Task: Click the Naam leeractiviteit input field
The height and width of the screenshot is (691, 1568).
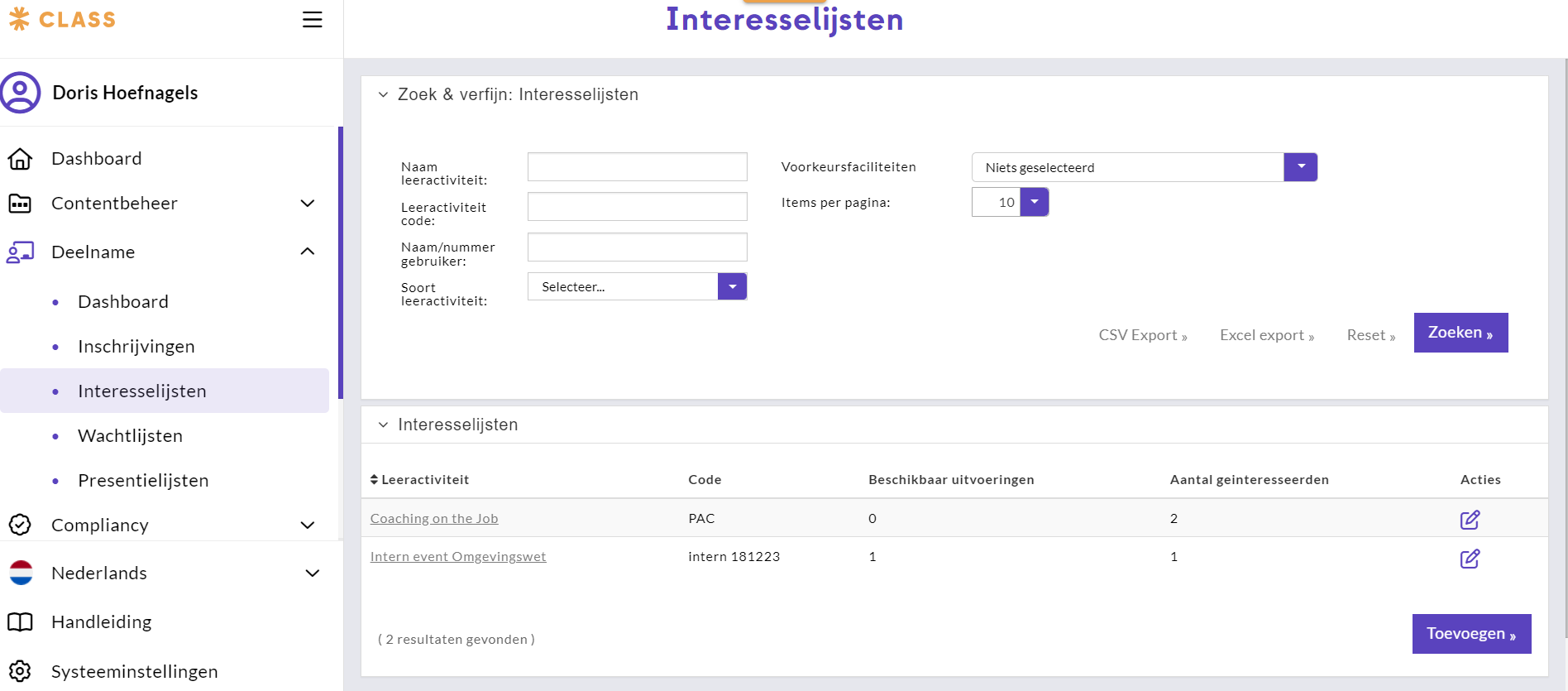Action: (x=637, y=166)
